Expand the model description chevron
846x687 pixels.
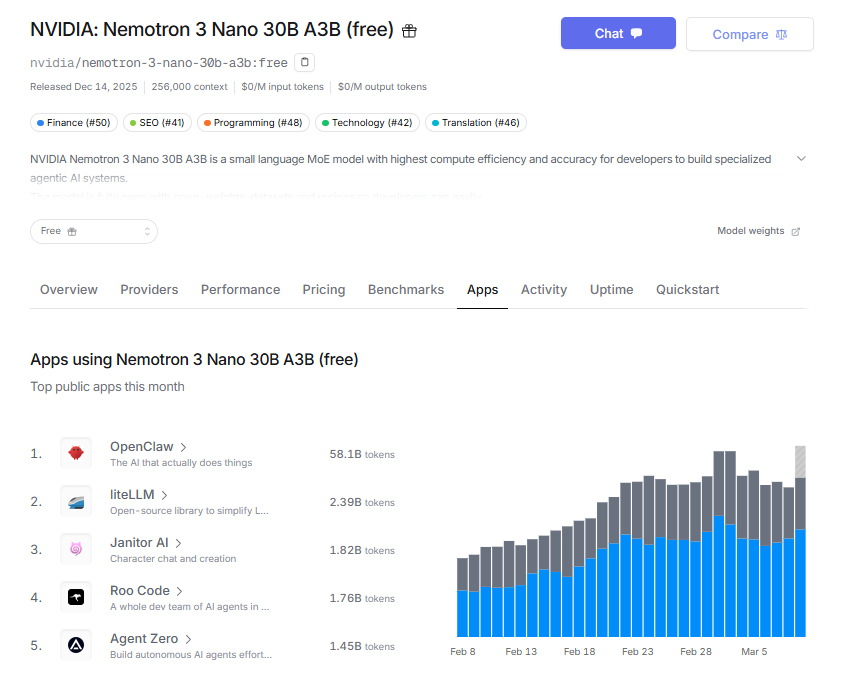801,159
